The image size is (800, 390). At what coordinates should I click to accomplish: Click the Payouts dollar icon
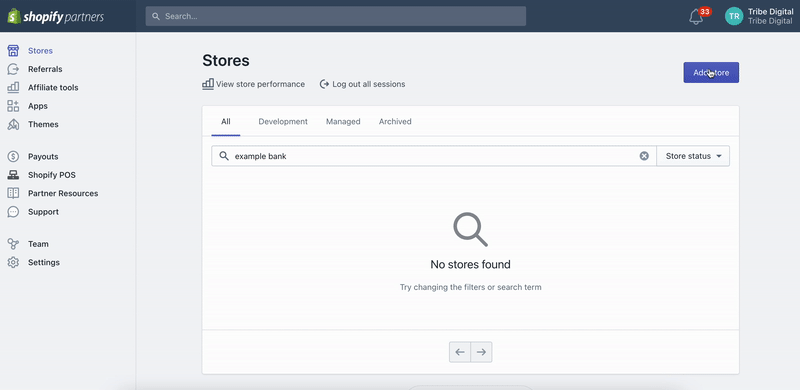point(13,156)
